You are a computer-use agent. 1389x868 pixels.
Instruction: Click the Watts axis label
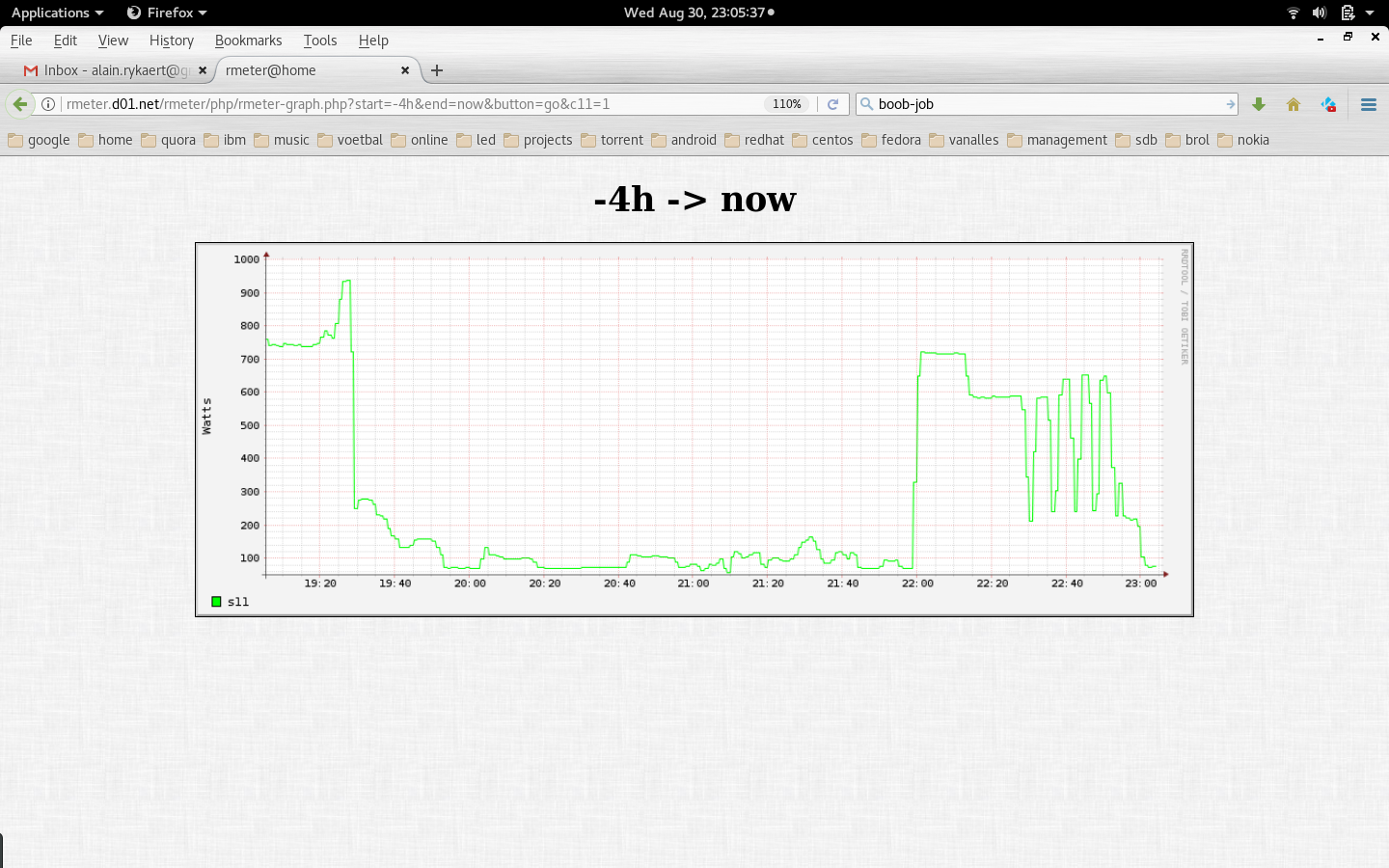pos(206,416)
